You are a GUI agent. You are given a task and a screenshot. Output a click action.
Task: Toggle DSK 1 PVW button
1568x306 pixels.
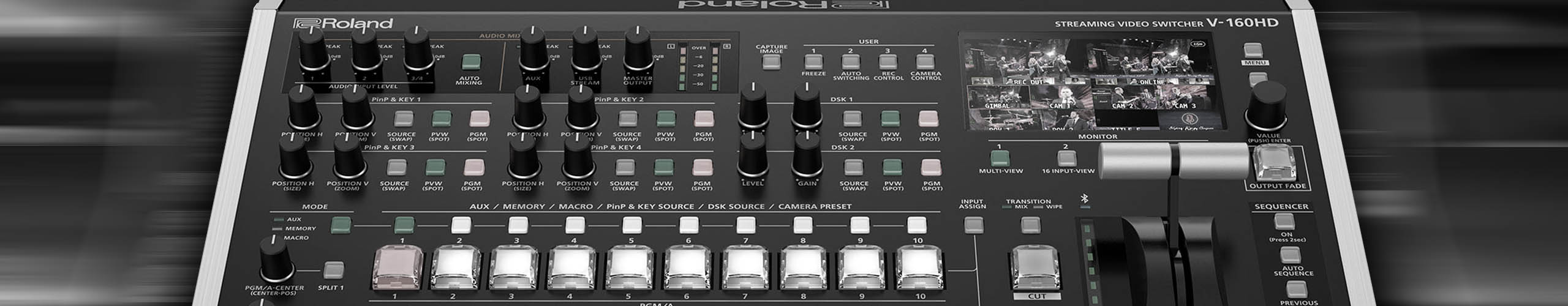(891, 119)
